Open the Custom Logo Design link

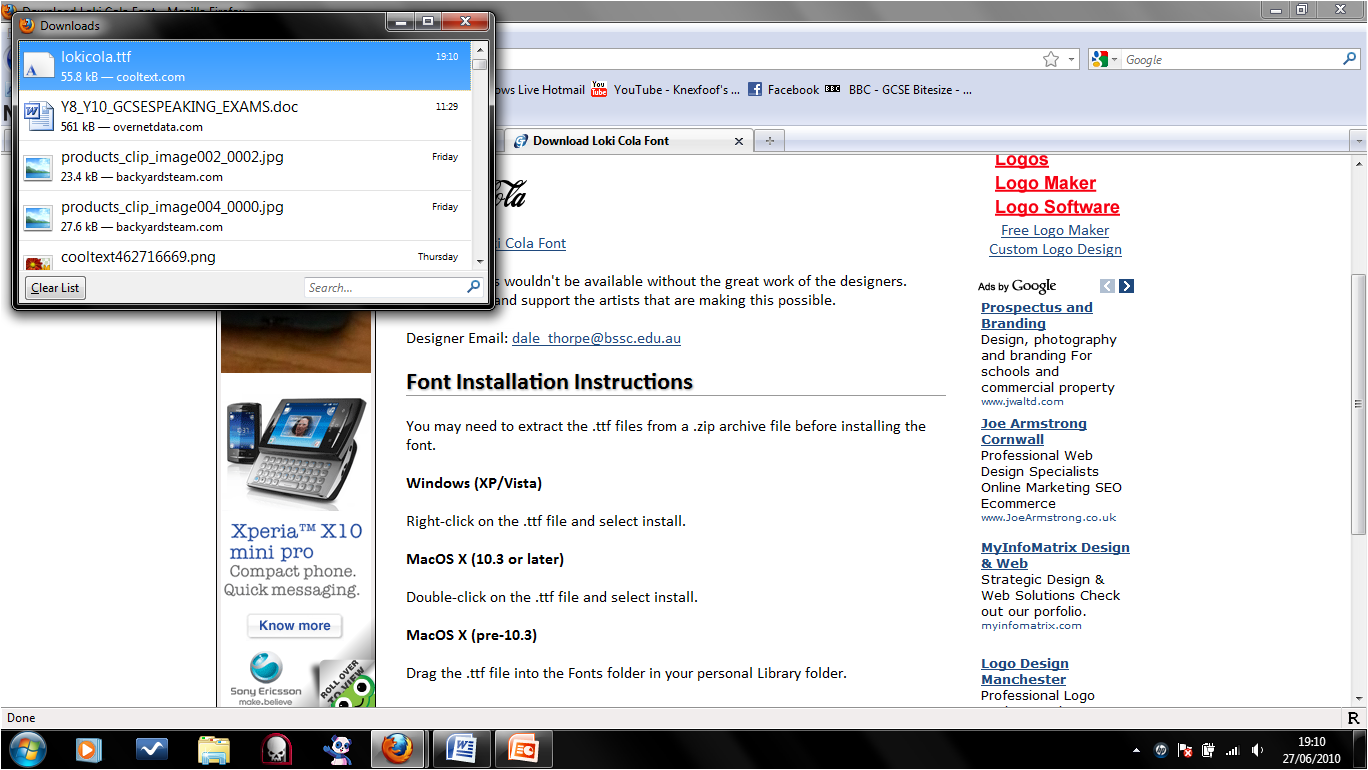[1055, 250]
